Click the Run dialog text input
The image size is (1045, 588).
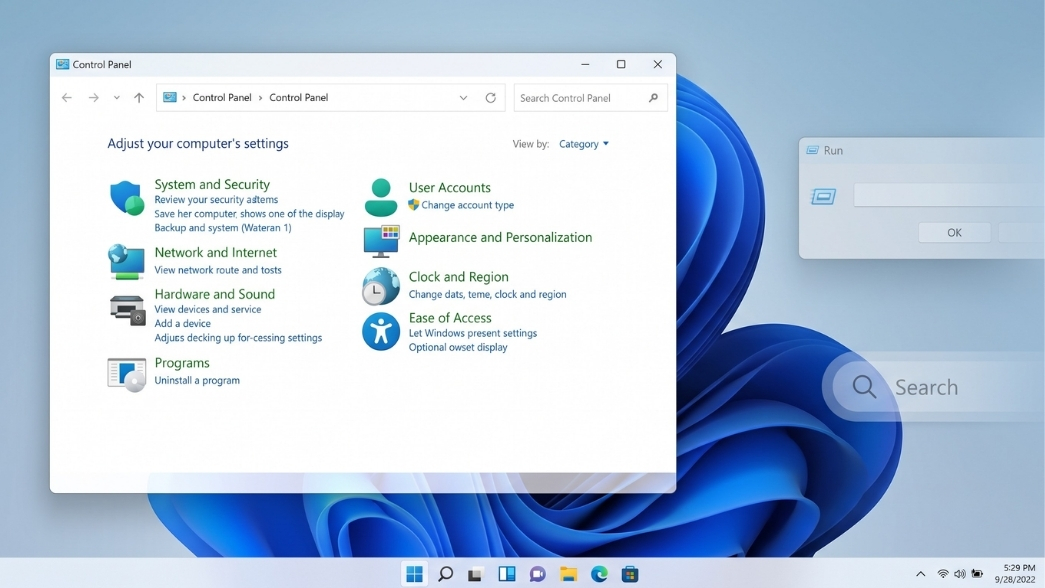point(949,195)
